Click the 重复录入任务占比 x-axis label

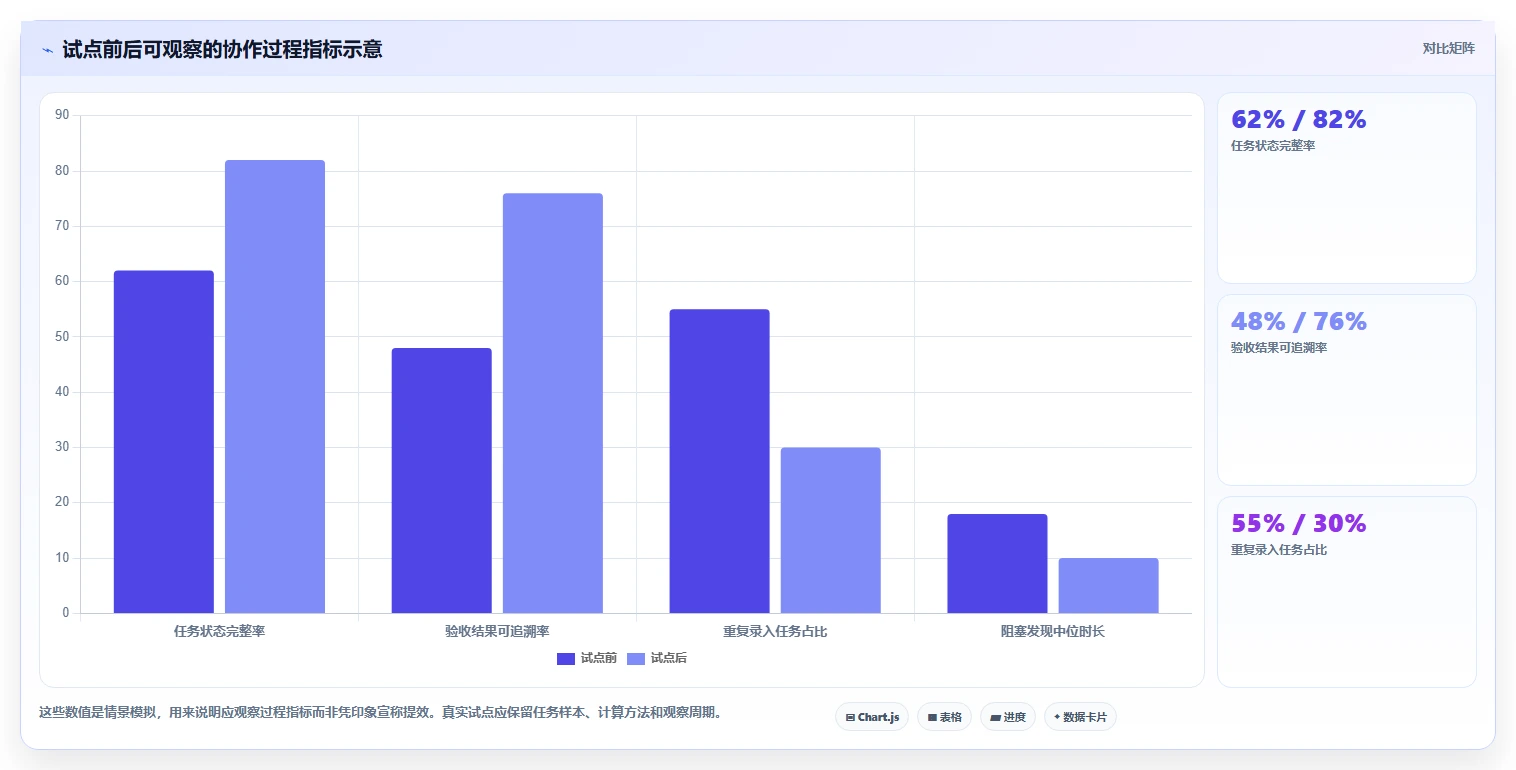click(775, 632)
